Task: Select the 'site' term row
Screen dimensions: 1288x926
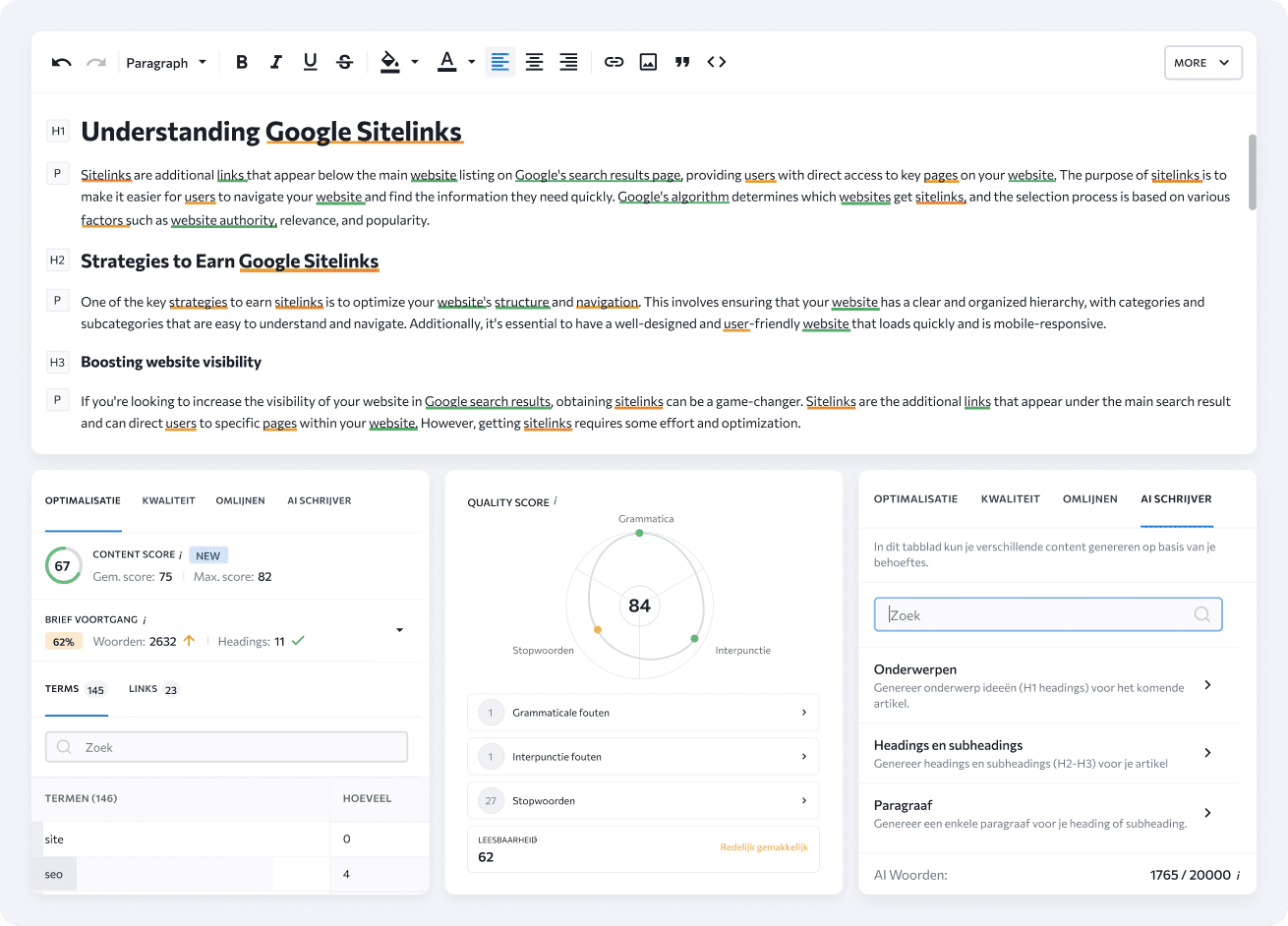Action: (x=230, y=839)
